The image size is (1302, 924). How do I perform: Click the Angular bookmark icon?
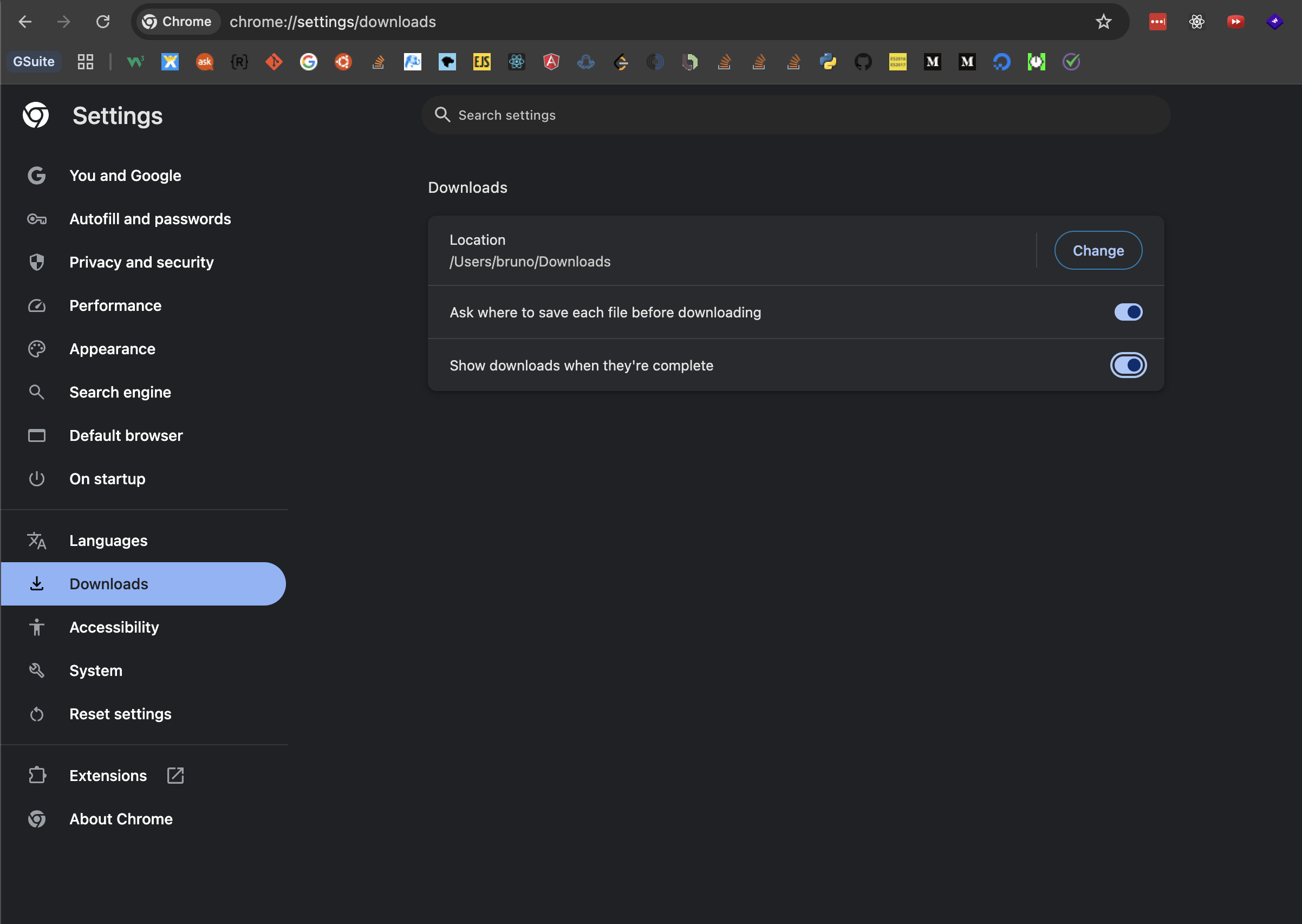551,61
